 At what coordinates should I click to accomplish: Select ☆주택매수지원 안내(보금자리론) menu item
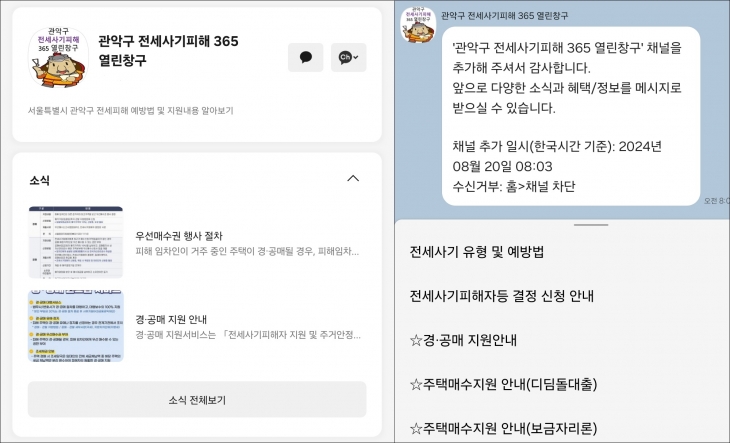[503, 428]
